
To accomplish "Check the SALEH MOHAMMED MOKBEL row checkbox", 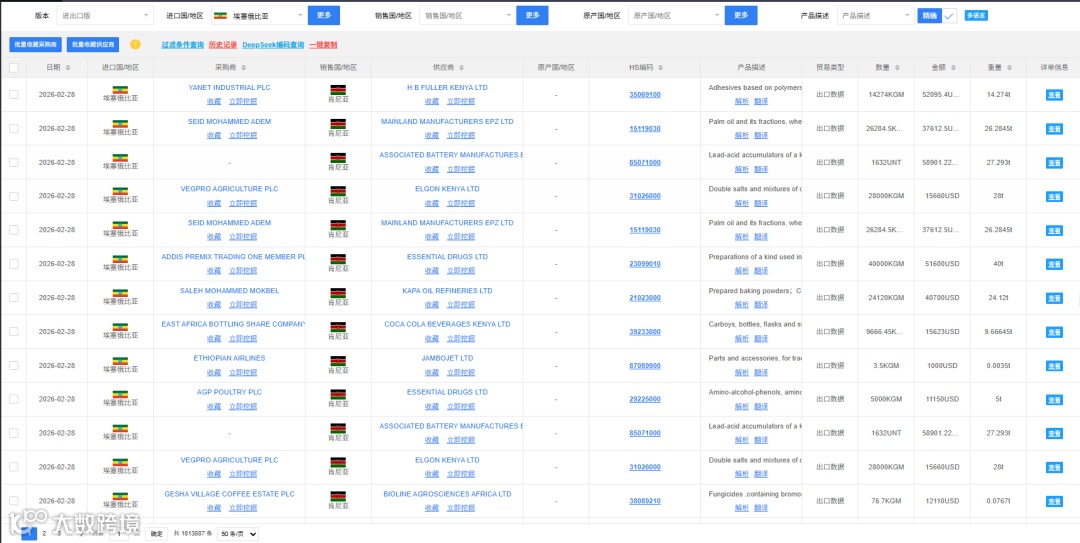I will point(14,298).
